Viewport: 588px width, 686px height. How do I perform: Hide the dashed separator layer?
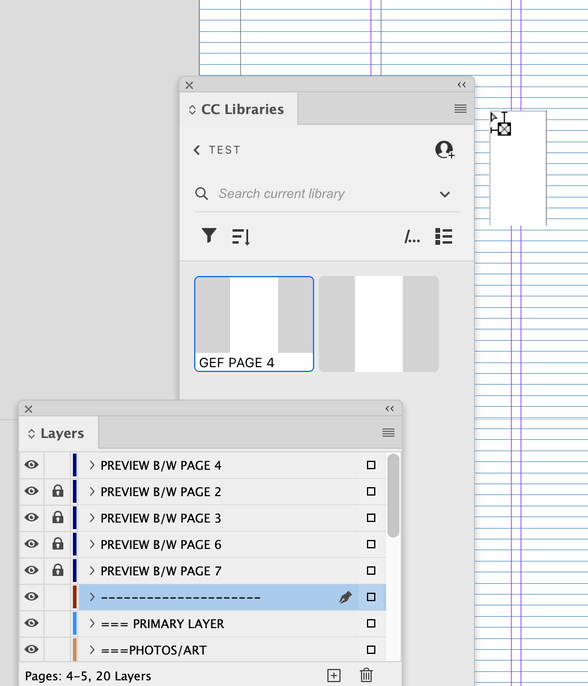point(32,596)
